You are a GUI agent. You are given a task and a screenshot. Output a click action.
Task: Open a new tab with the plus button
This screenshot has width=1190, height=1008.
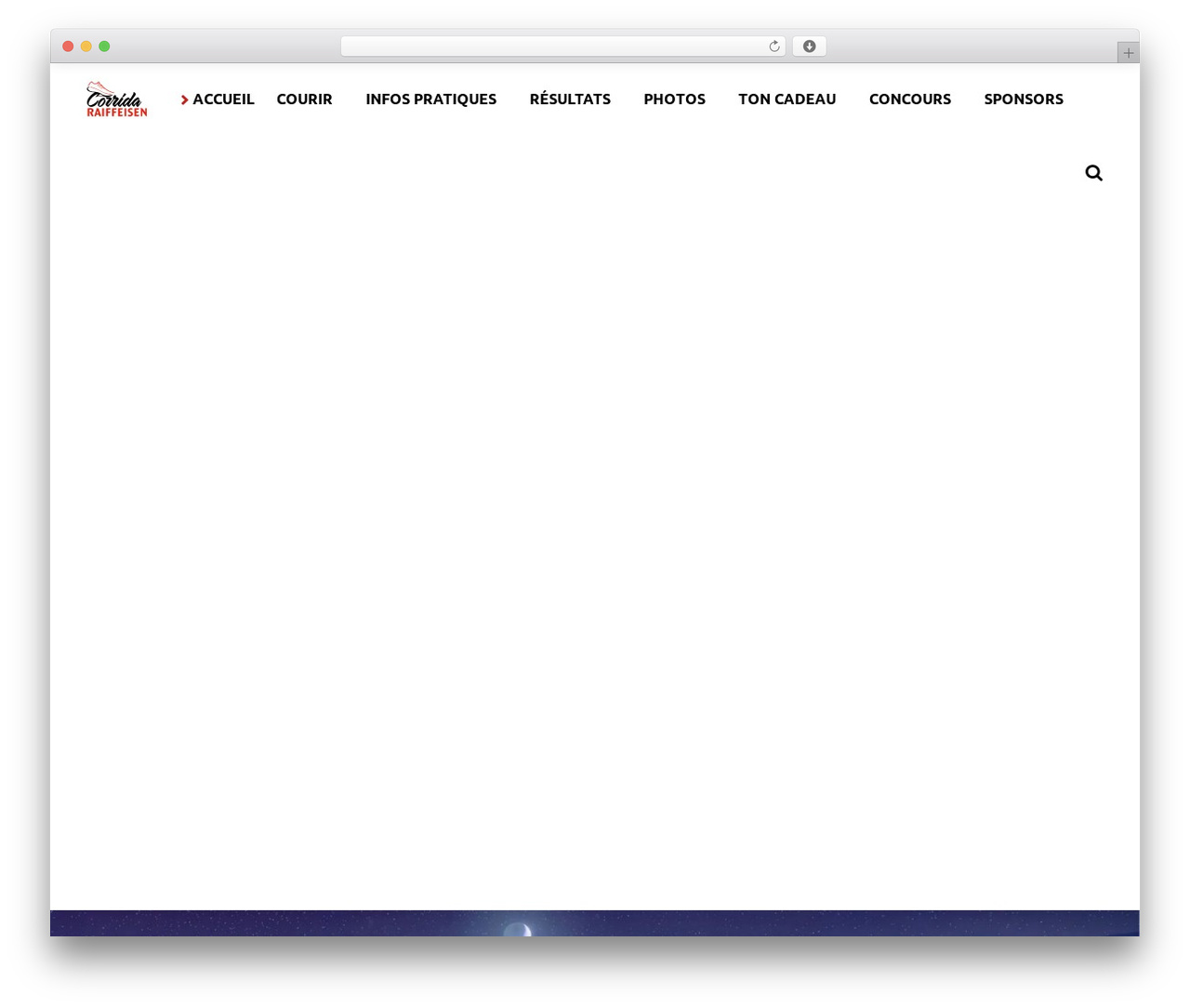tap(1128, 53)
